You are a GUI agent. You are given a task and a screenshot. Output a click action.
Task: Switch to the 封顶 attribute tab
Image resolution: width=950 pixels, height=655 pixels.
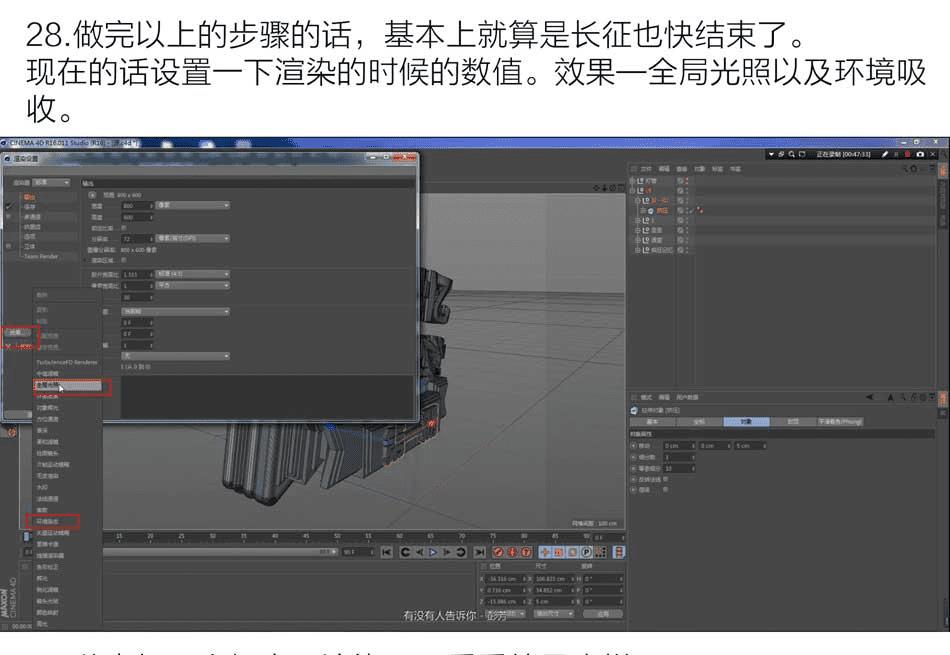pos(792,421)
